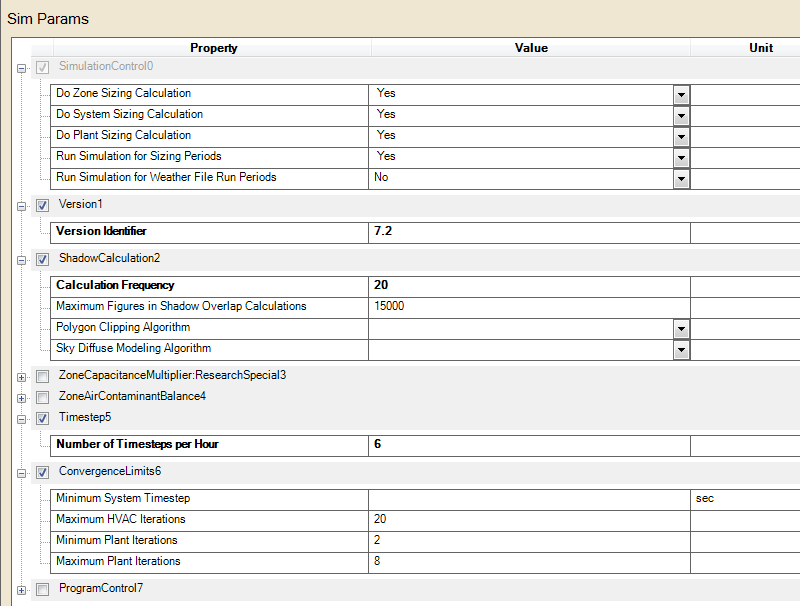Collapse the SimulationControl0 tree node
Screen dimensions: 800x606
(21, 68)
